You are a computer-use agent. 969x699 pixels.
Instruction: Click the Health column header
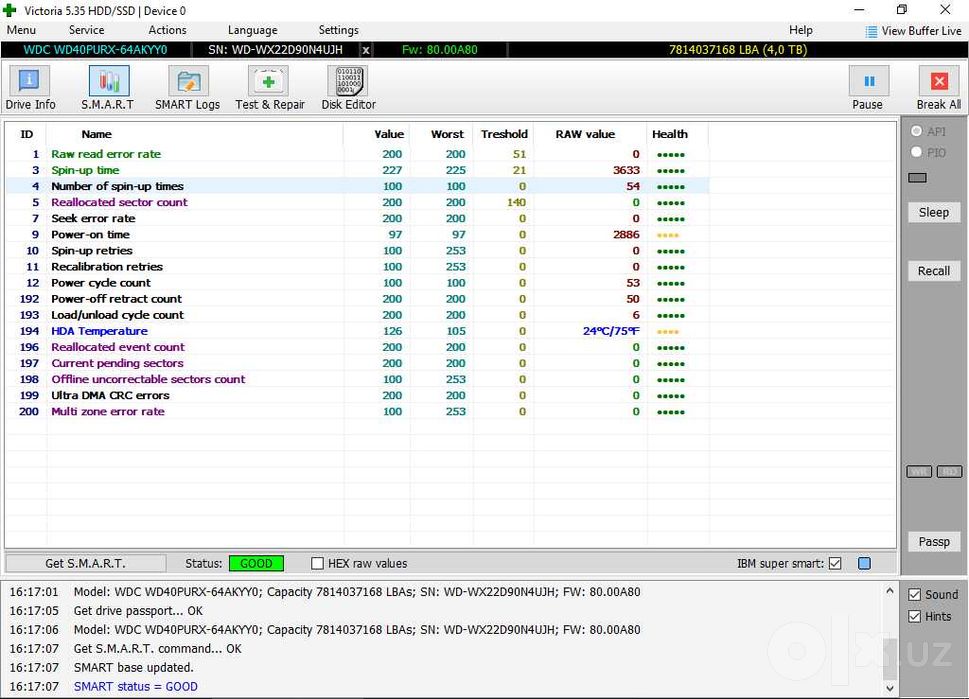click(x=670, y=134)
